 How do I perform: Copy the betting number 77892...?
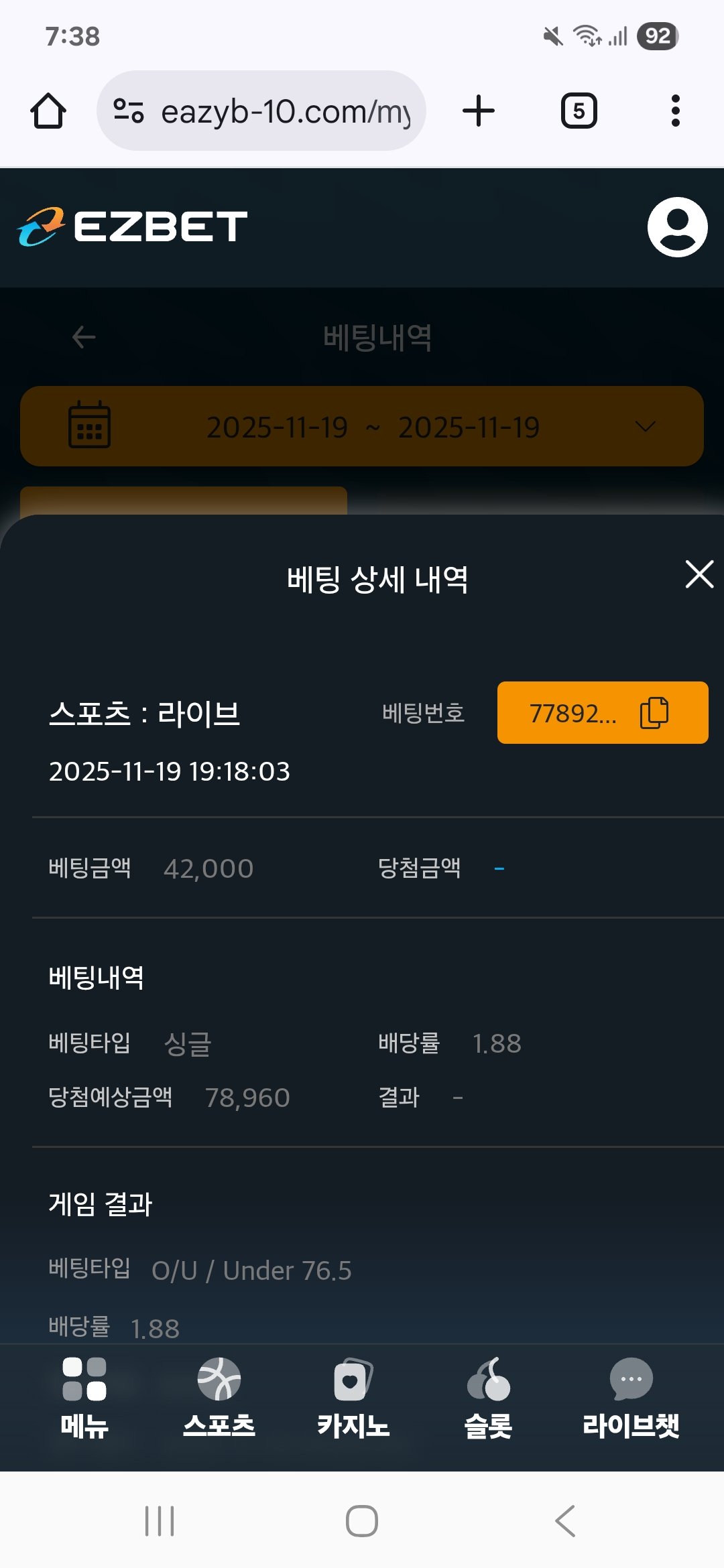click(654, 712)
